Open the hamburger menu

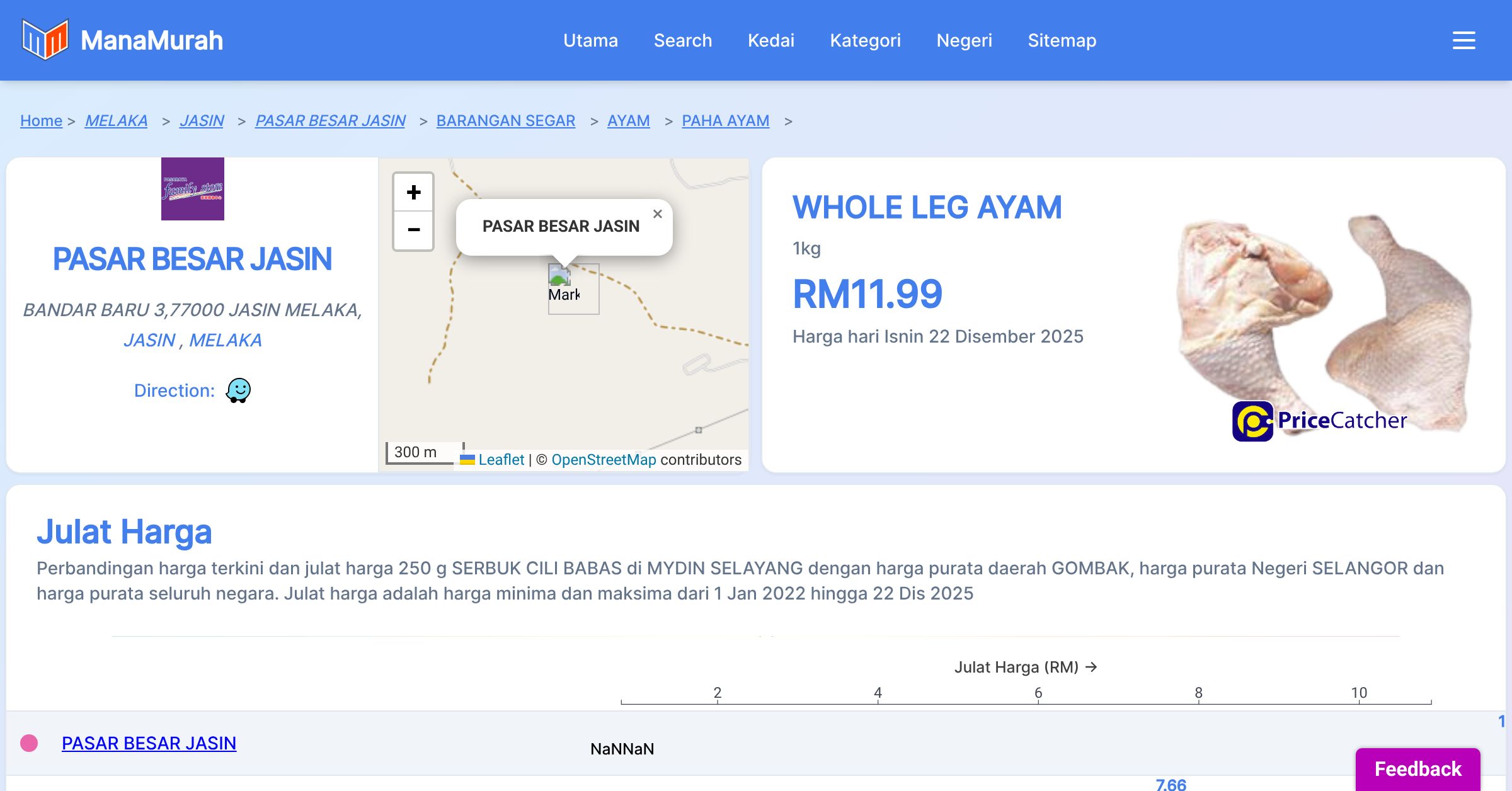(1463, 40)
